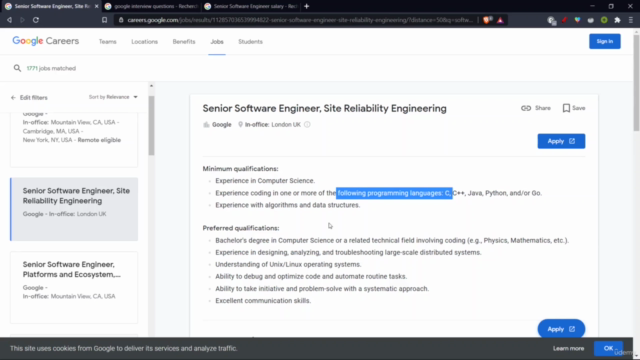Click the Sign in button
The height and width of the screenshot is (360, 640).
coord(604,41)
